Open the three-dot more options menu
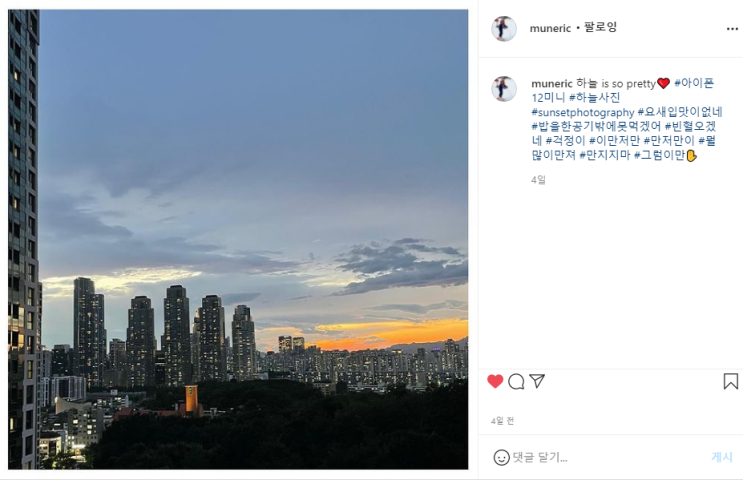 click(732, 29)
